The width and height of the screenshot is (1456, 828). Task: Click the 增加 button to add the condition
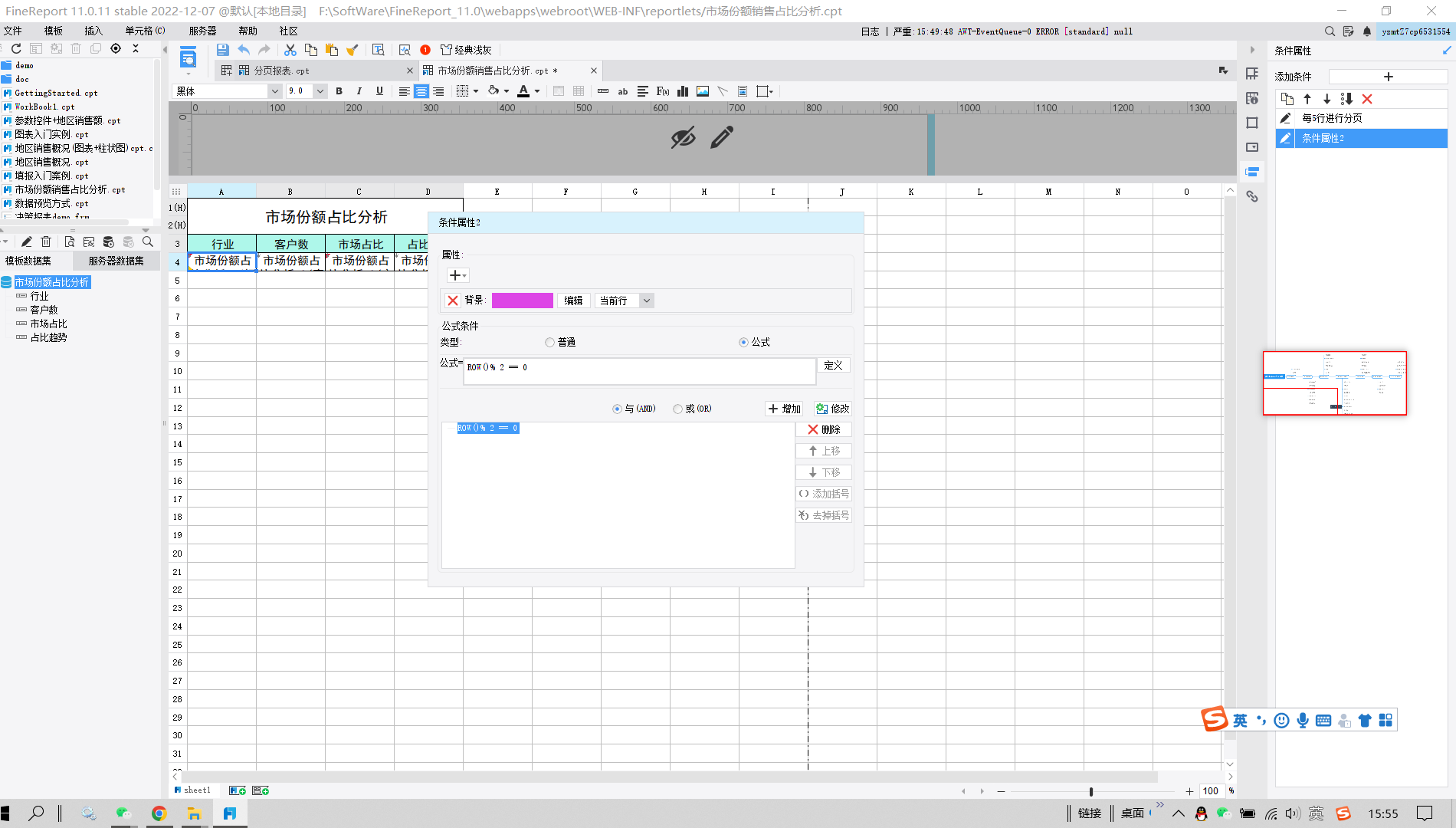click(x=784, y=409)
